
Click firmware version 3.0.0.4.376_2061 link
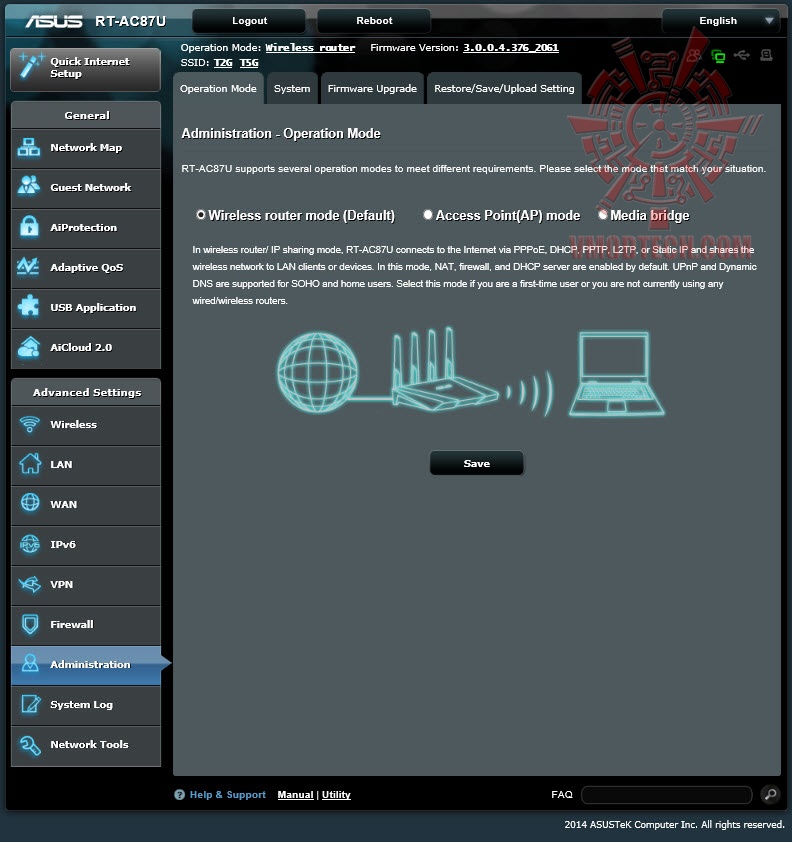click(511, 48)
